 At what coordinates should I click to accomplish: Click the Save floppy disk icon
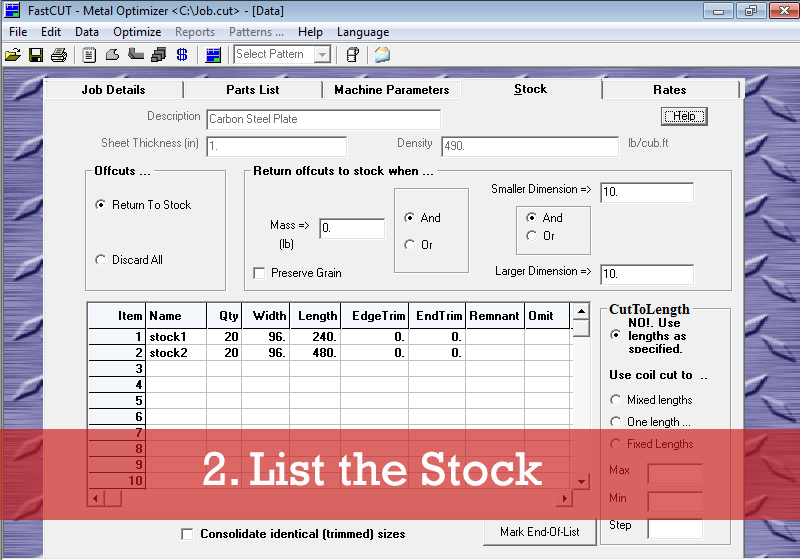[x=36, y=55]
